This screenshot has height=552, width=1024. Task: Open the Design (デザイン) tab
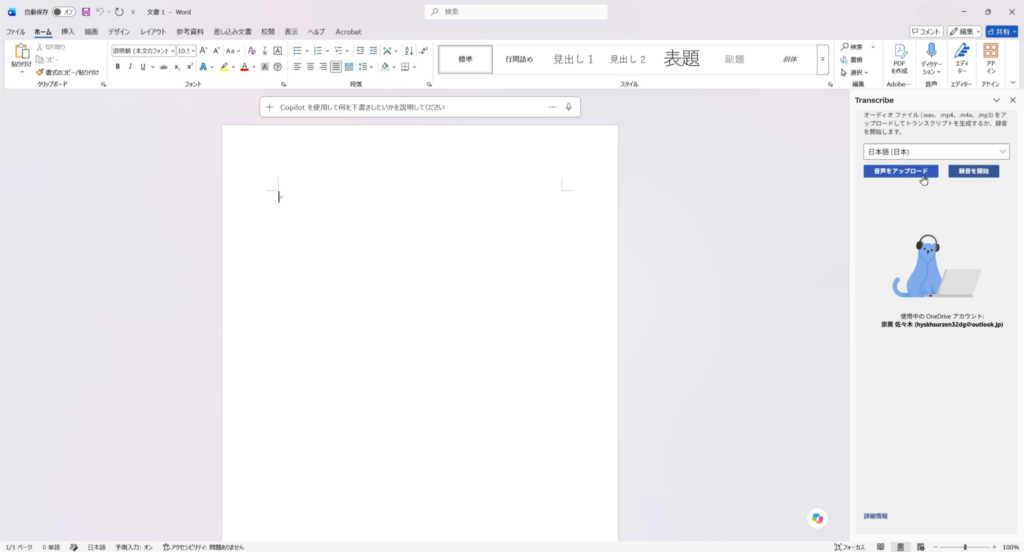(x=119, y=31)
